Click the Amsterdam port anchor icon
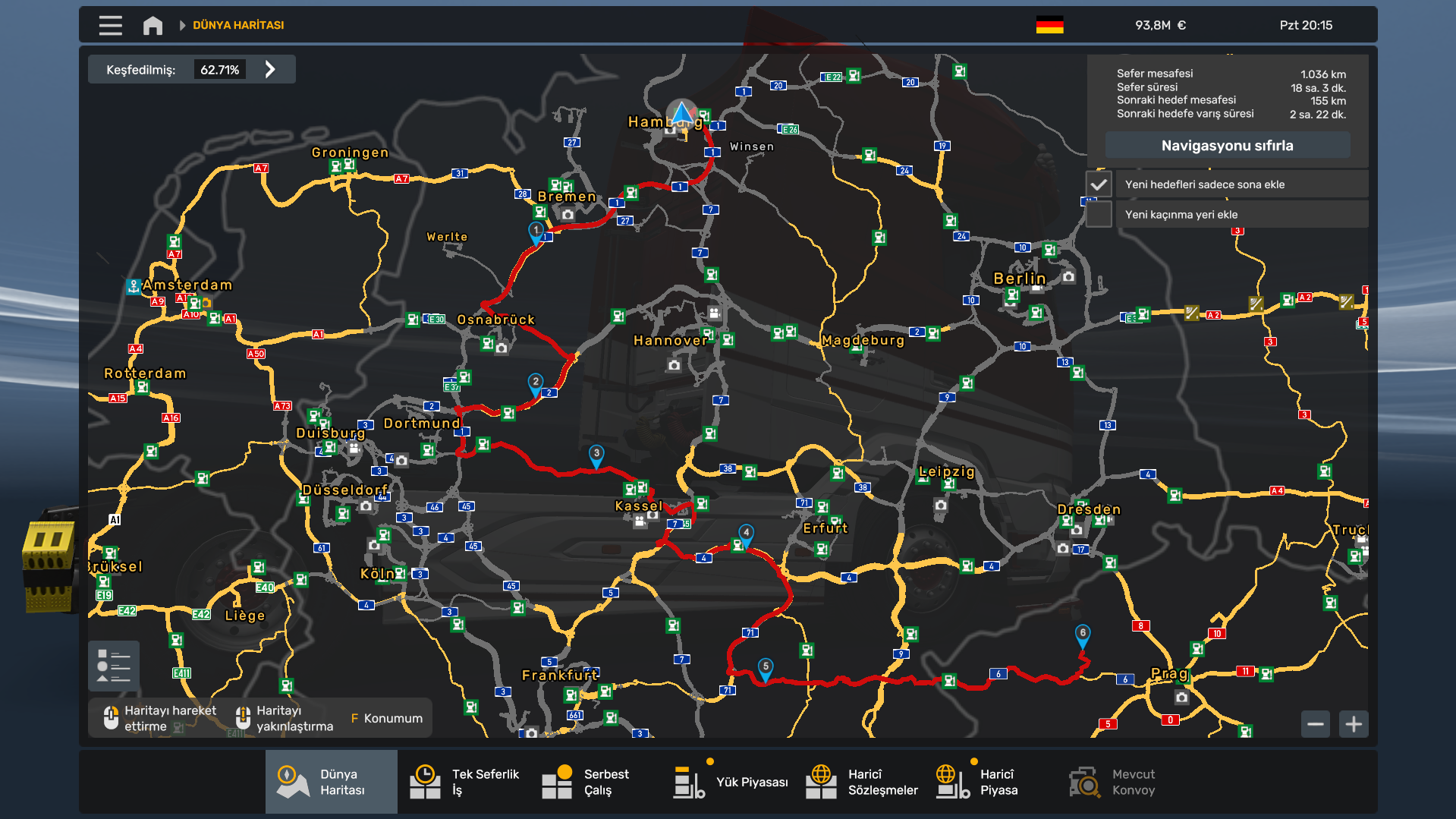 tap(134, 286)
